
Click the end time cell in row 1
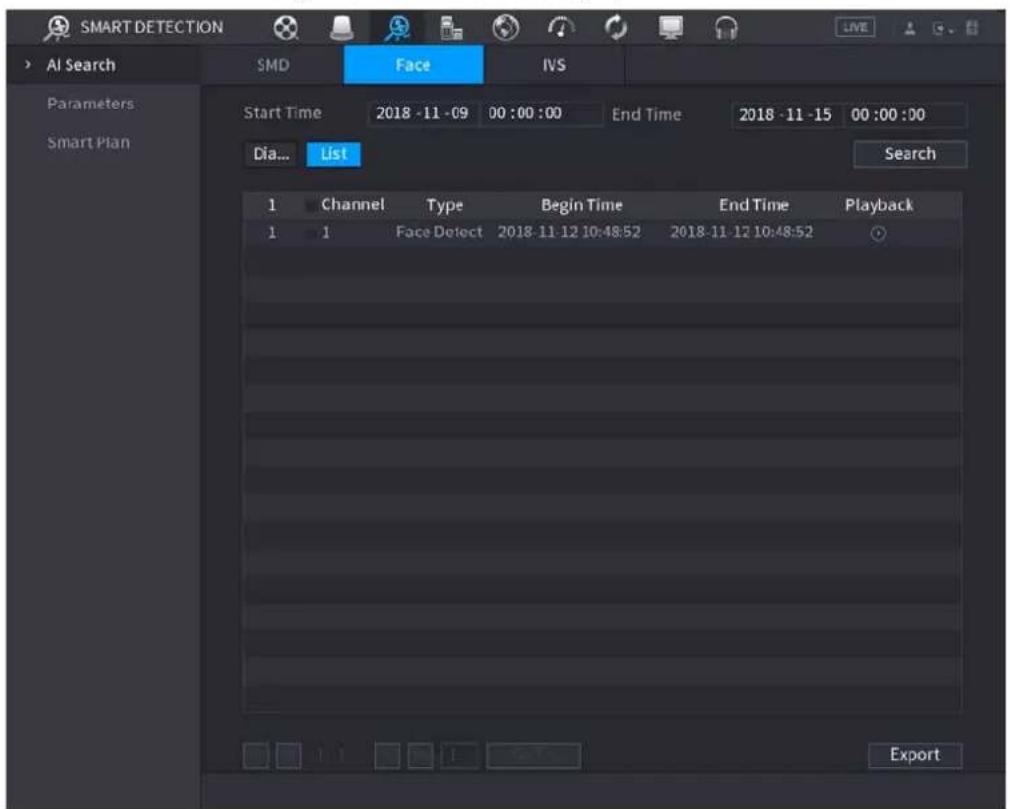coord(741,232)
